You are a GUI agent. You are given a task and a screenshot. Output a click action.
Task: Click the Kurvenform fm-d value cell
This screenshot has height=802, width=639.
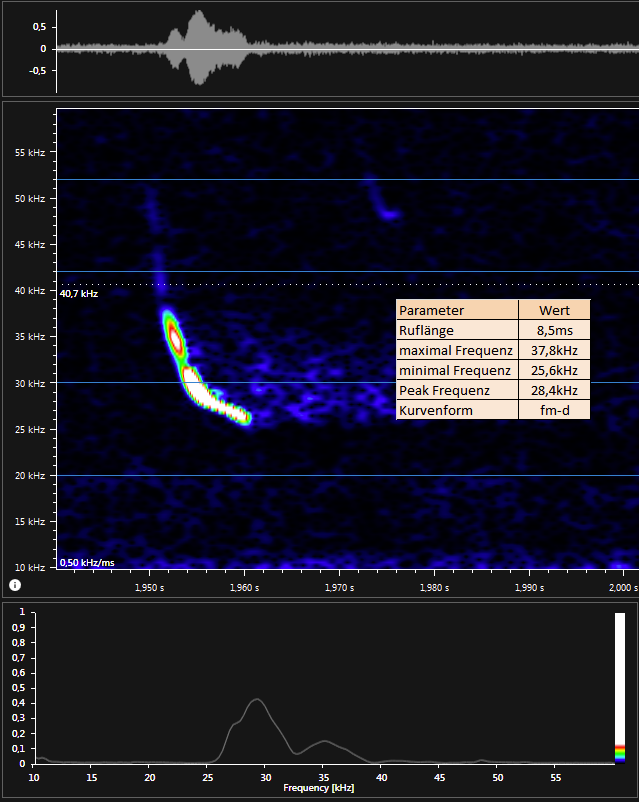tap(554, 410)
